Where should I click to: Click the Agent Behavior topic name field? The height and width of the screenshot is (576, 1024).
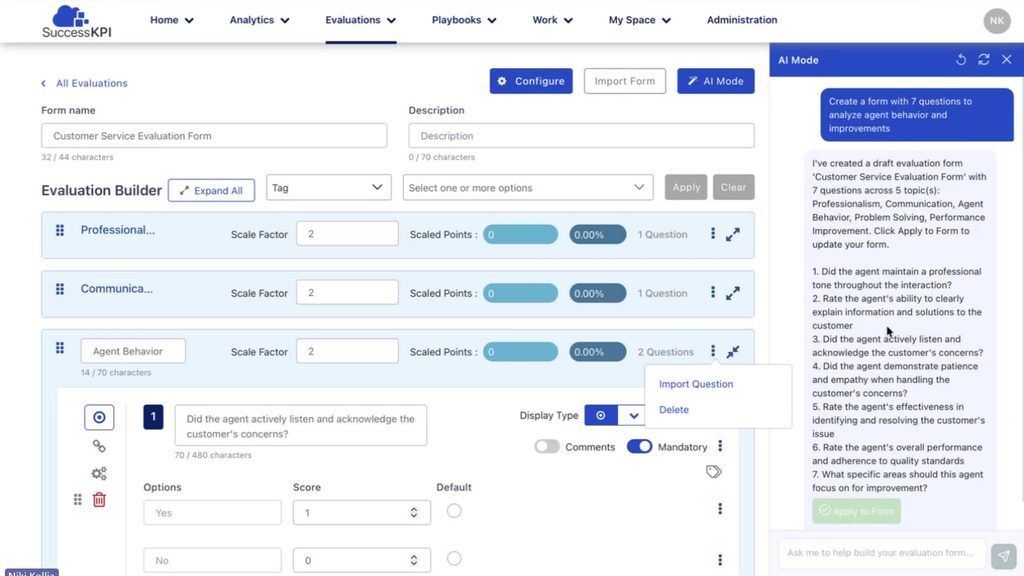pos(133,351)
